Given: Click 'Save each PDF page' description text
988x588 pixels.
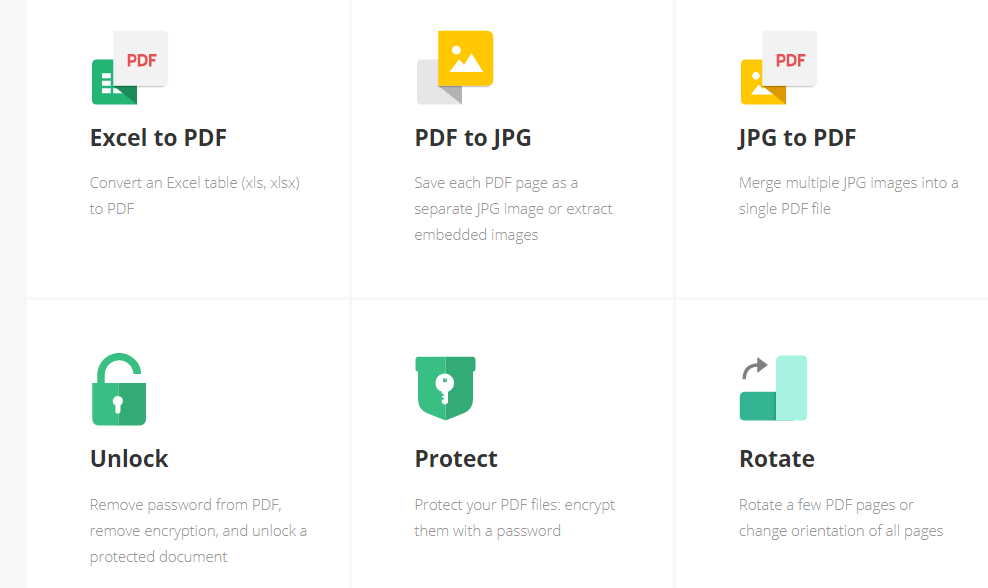Looking at the screenshot, I should click(514, 209).
